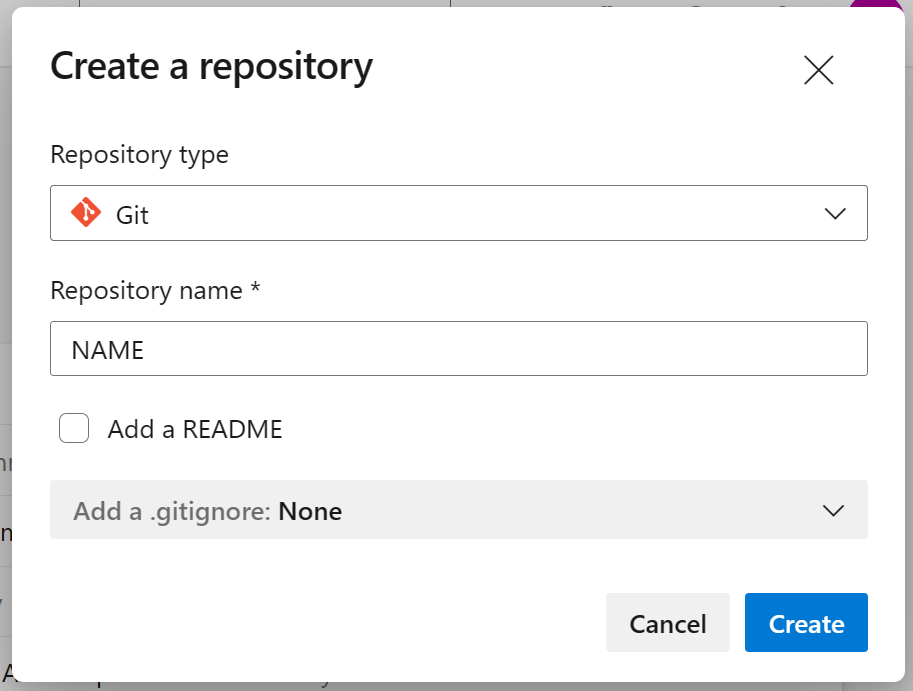Expand the Add a .gitignore dropdown
Image resolution: width=913 pixels, height=691 pixels.
(458, 510)
